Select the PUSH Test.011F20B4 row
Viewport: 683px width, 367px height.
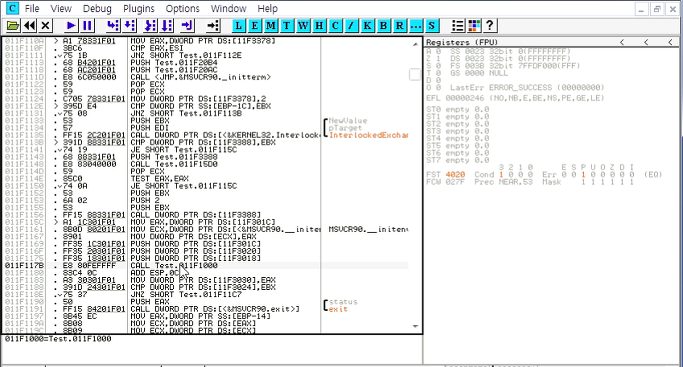pos(174,63)
